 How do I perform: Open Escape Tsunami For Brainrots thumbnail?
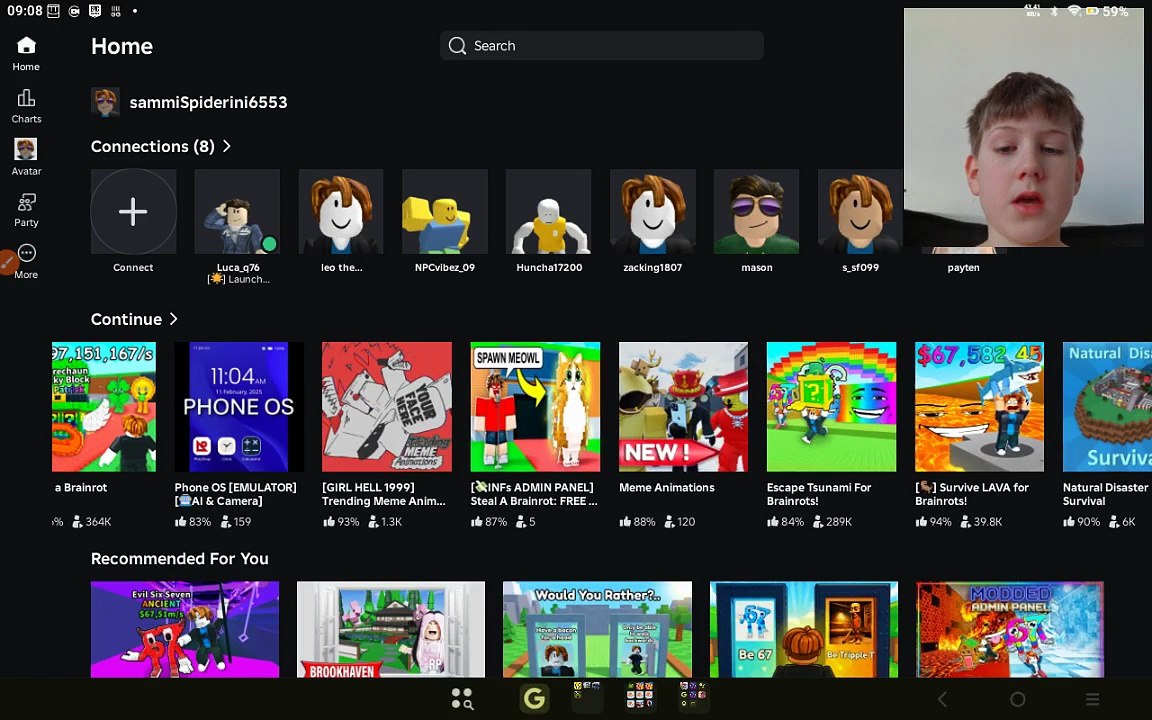831,406
